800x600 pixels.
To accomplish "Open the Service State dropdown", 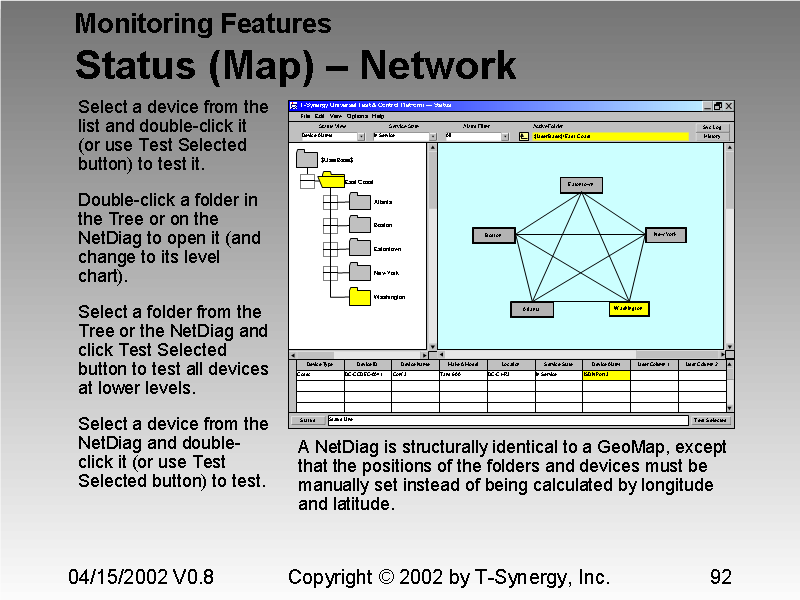I will coord(432,138).
